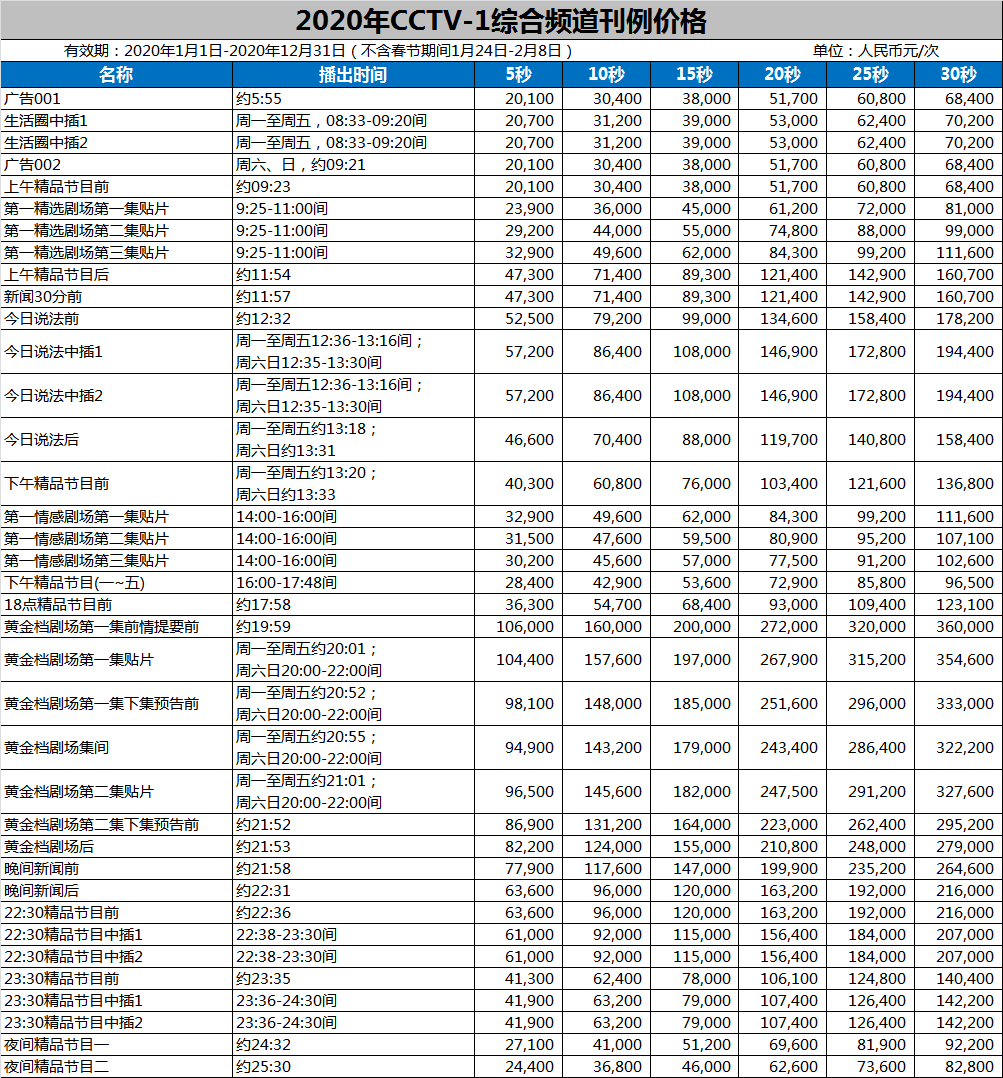Click the title 2020年CCTV-1综合频道刊例价格
Viewport: 1003px width, 1078px height.
501,20
